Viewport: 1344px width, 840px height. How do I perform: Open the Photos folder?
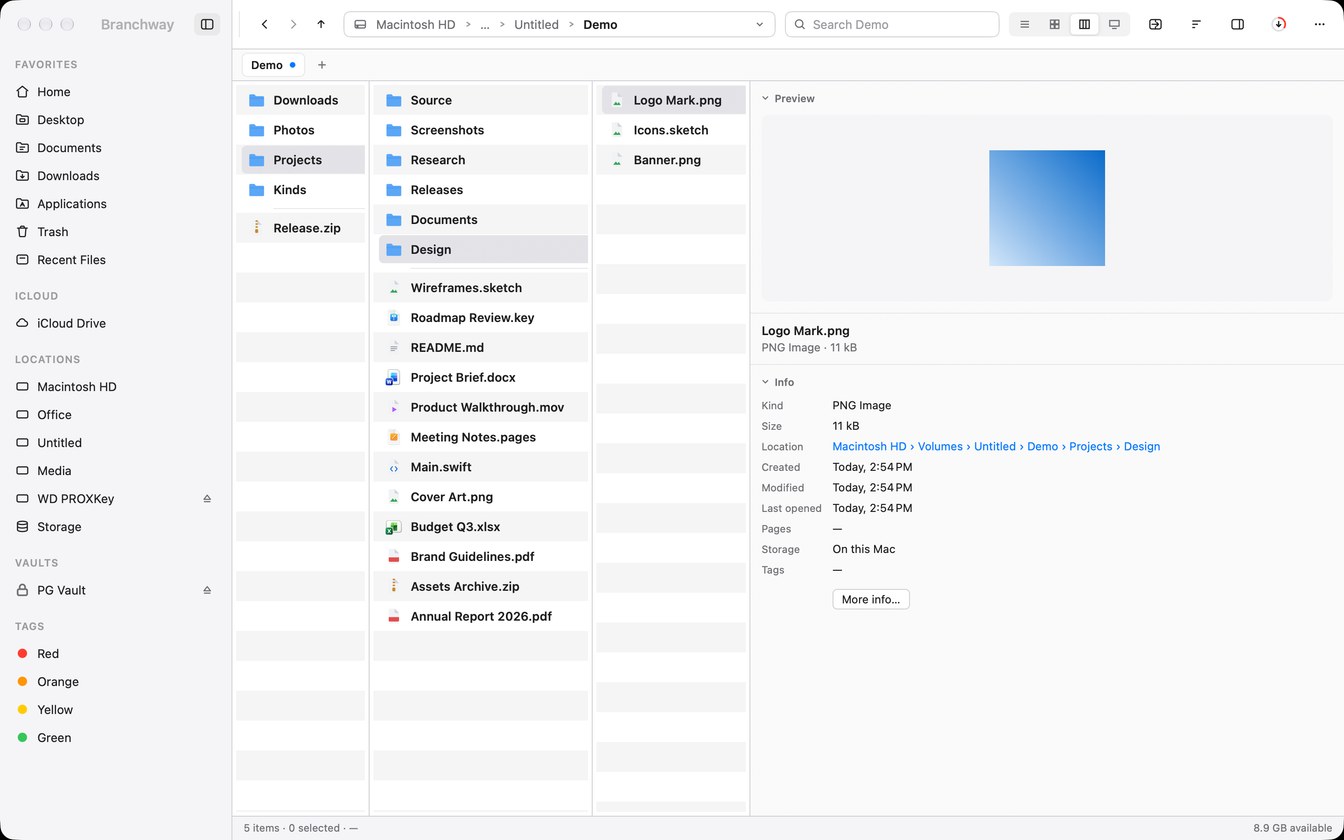[x=303, y=130]
